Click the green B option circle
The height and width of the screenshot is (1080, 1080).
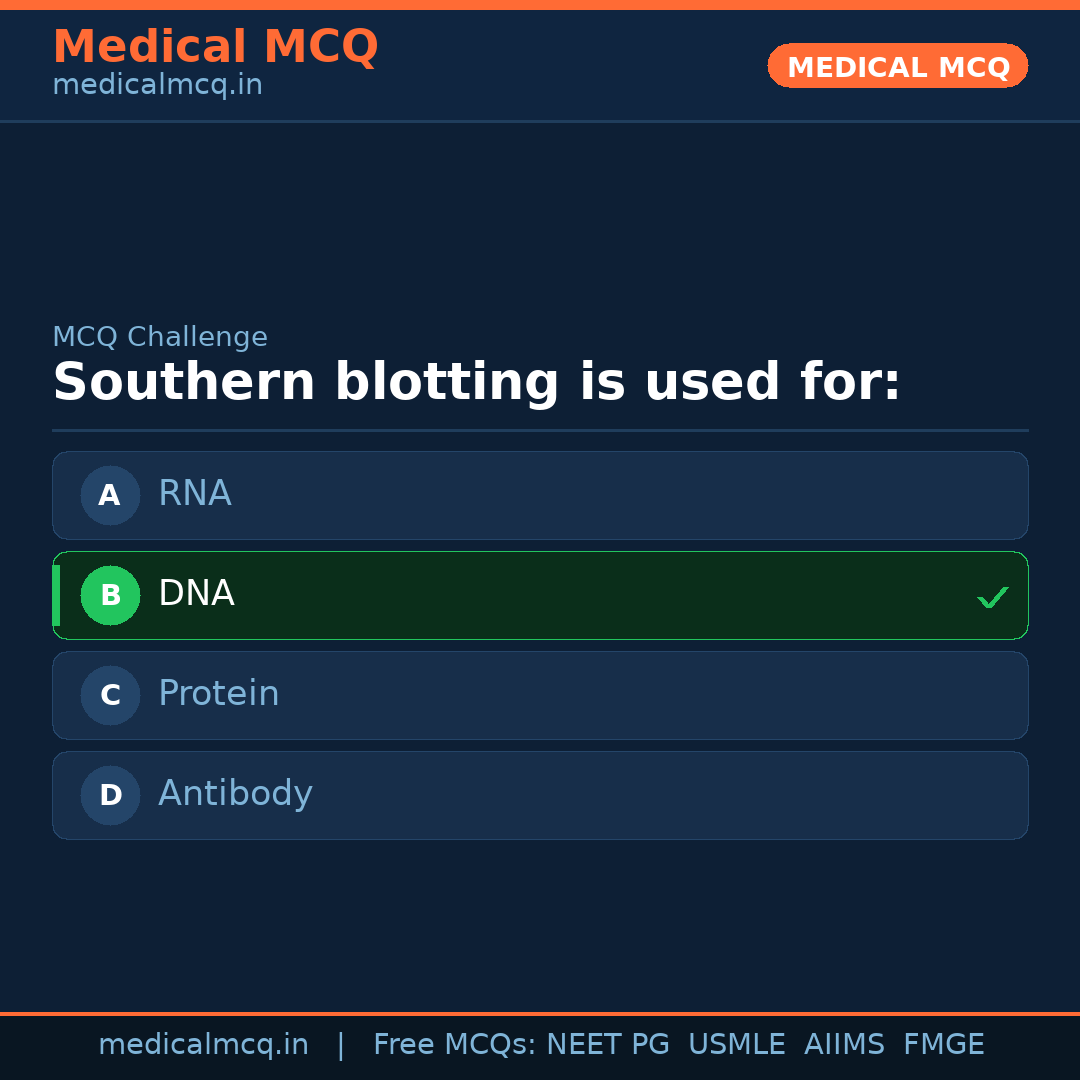[x=110, y=595]
